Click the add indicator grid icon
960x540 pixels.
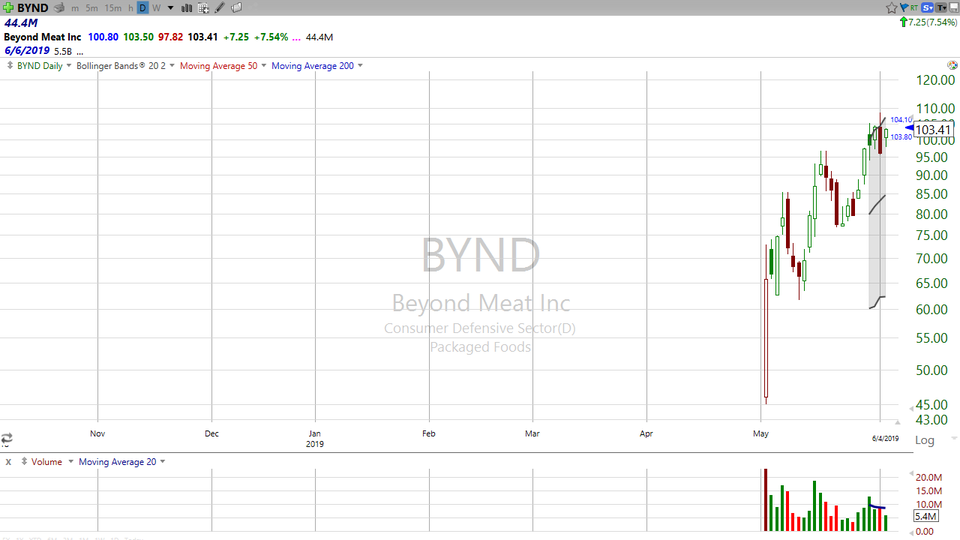coord(203,8)
